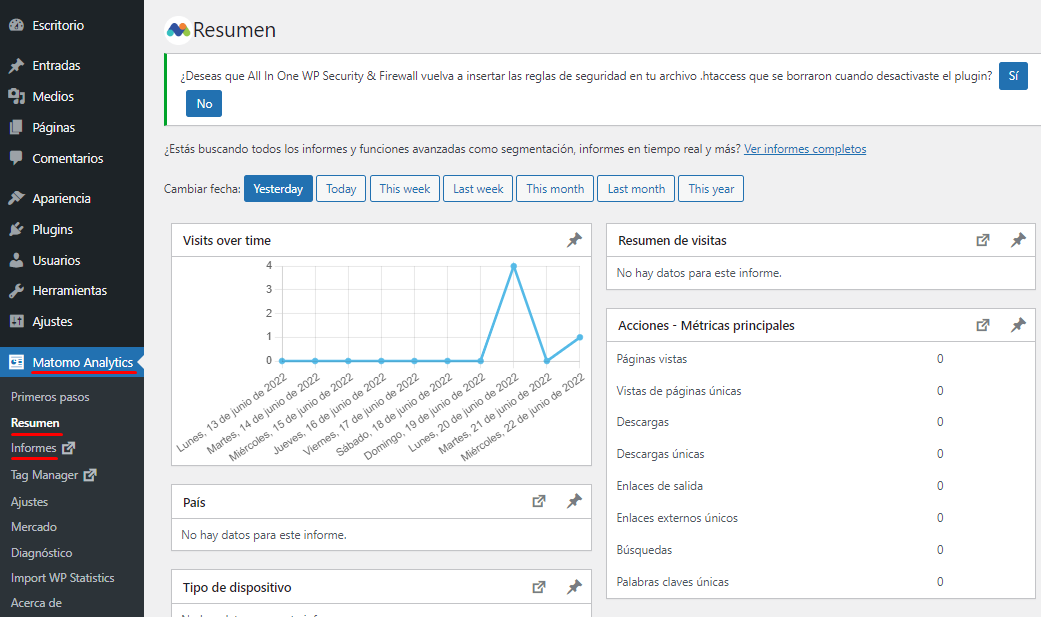Image resolution: width=1041 pixels, height=617 pixels.
Task: Pin the Tipo de dispositivo widget
Action: click(574, 587)
